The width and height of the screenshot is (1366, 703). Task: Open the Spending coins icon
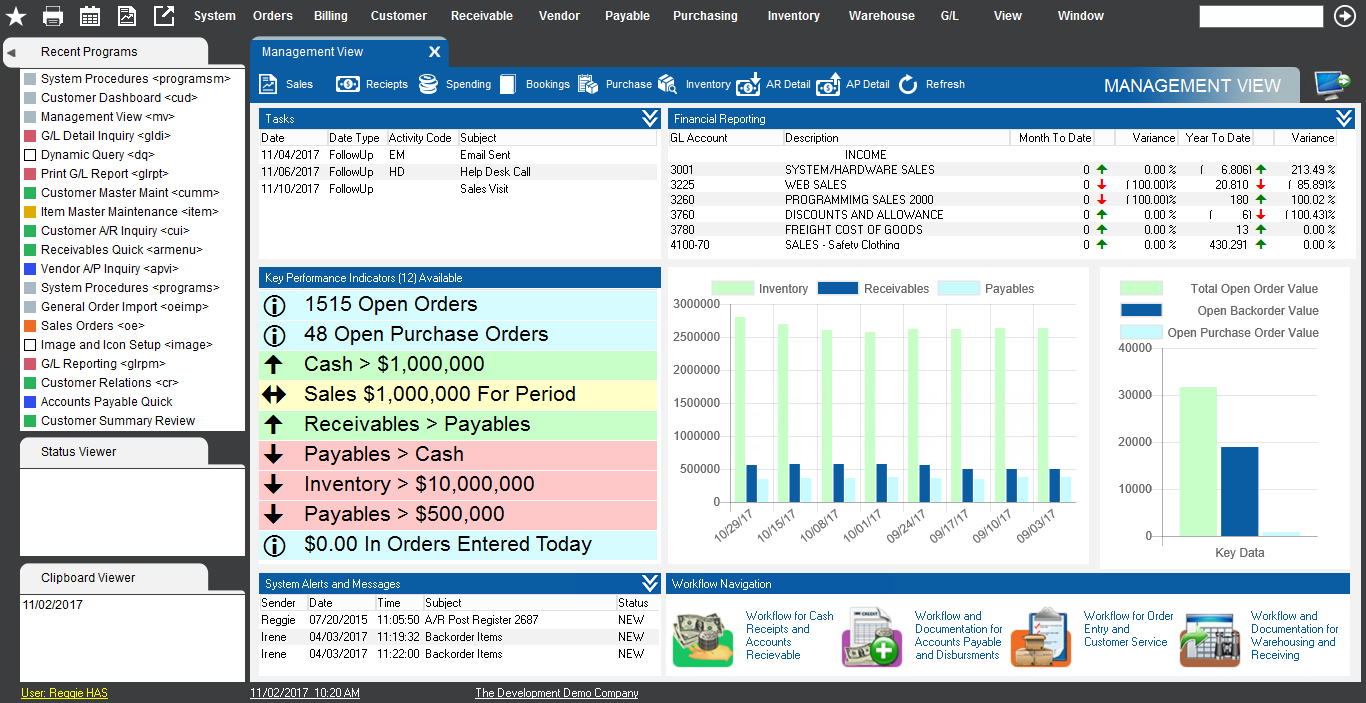(428, 85)
